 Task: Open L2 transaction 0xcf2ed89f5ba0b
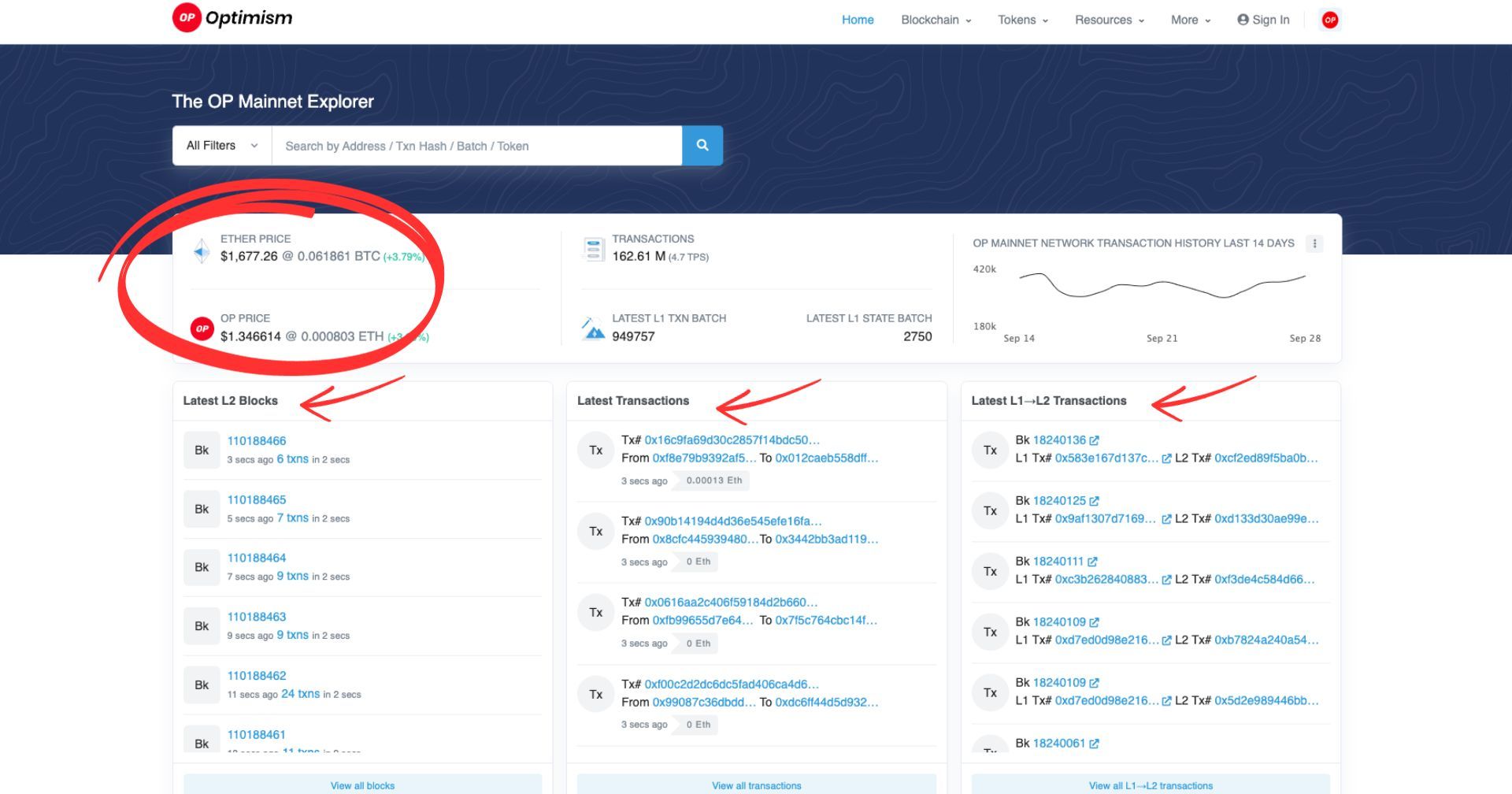[1266, 458]
